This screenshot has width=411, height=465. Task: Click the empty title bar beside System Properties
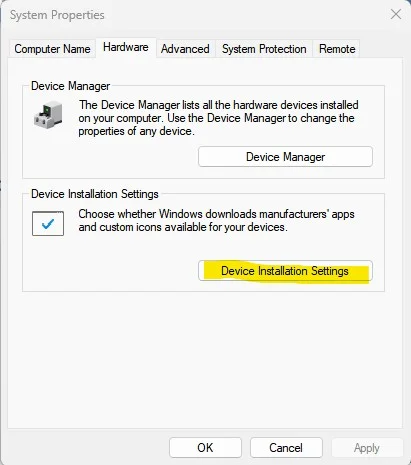coord(247,15)
